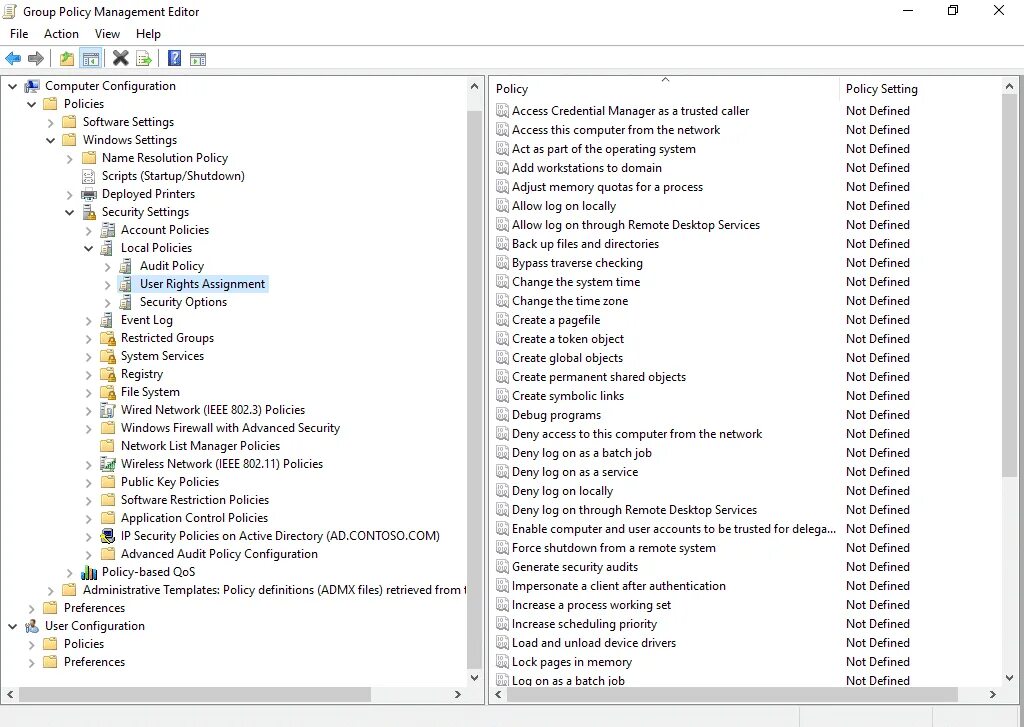Expand the Public Key Policies node
Viewport: 1024px width, 727px height.
coord(88,482)
